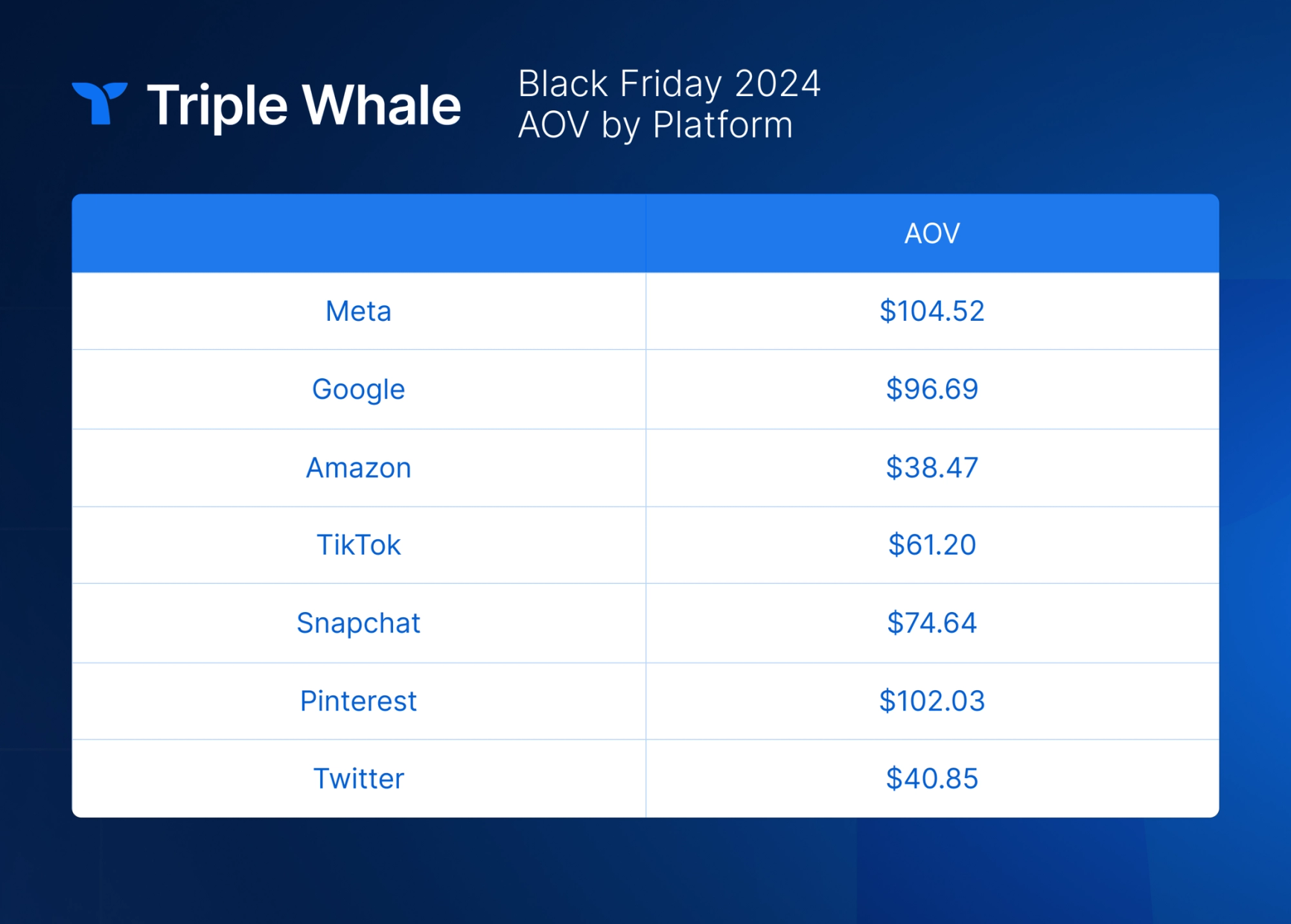Click the AOV by Platform subtitle
1291x924 pixels.
click(x=655, y=124)
